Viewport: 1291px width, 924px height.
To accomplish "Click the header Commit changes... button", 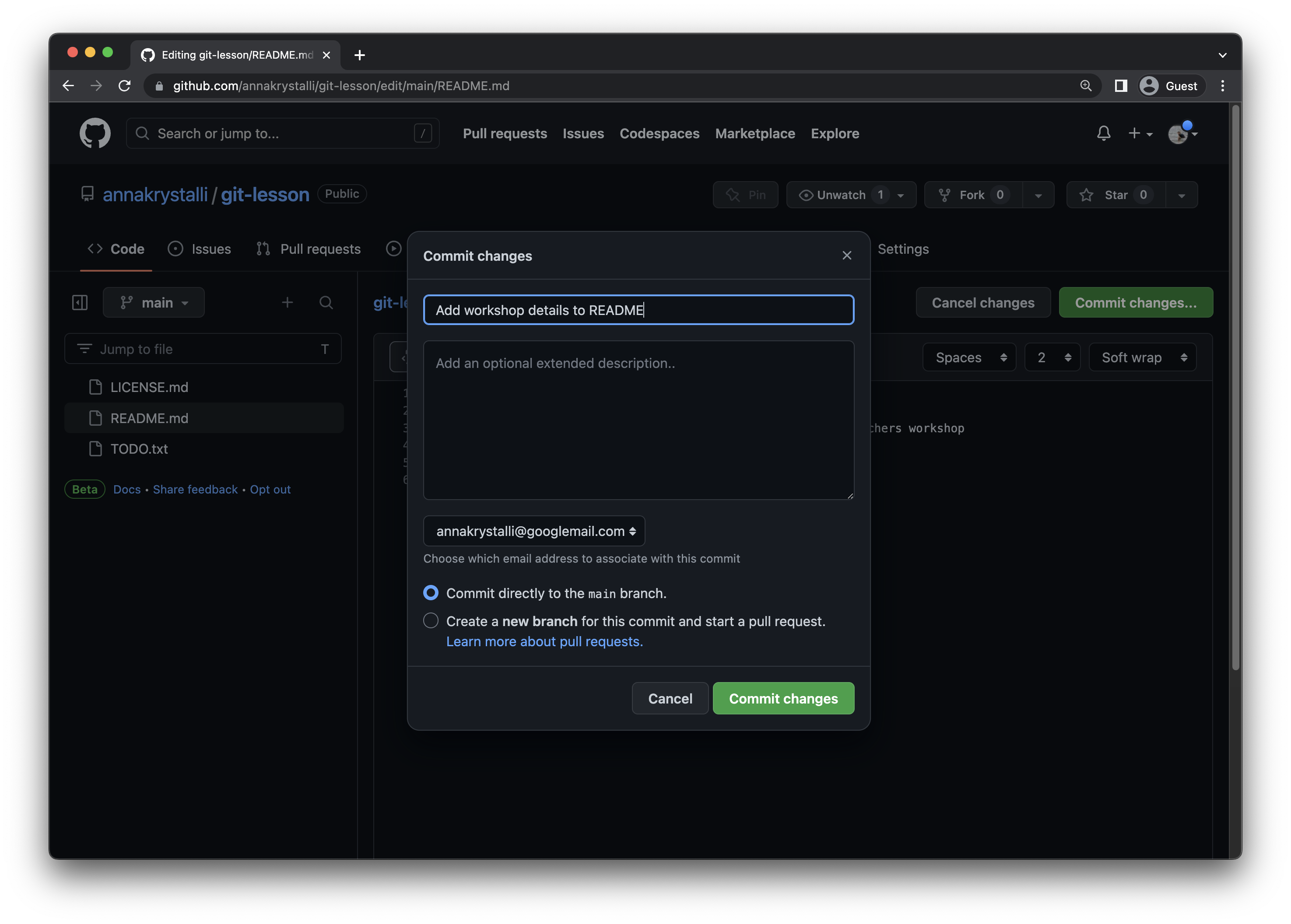I will coord(1135,302).
